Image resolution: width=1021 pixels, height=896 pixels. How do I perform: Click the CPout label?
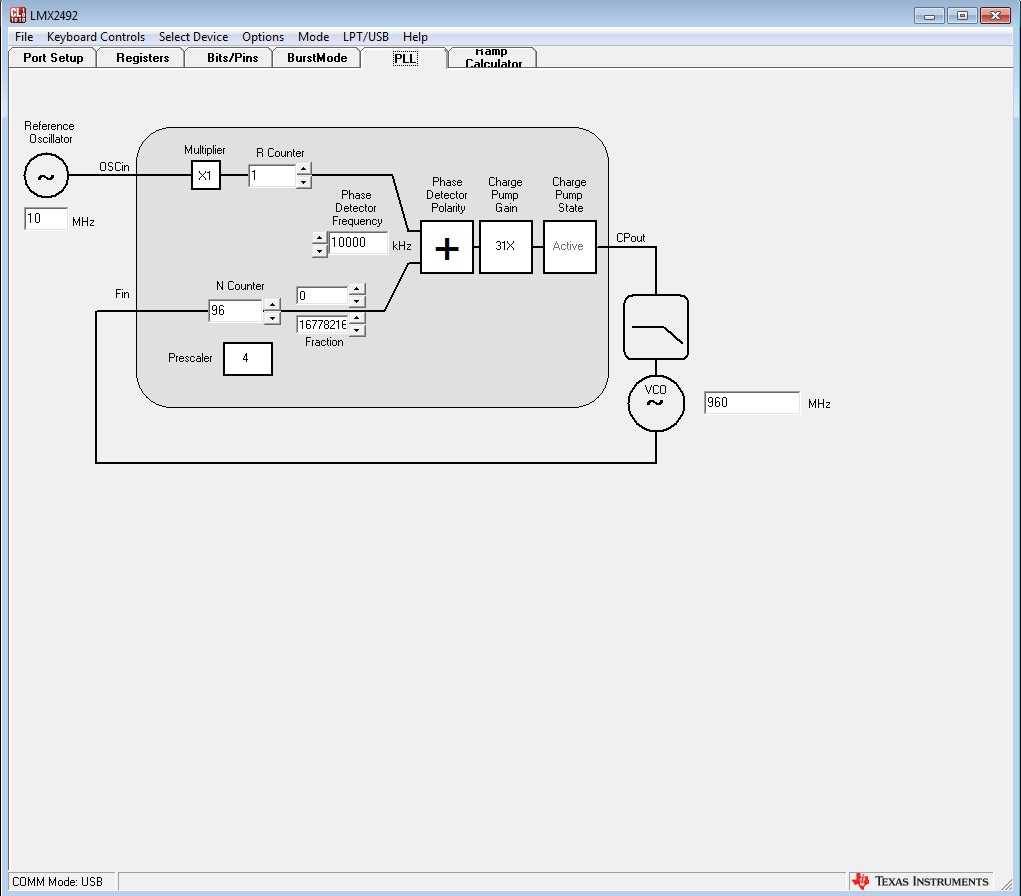pyautogui.click(x=630, y=238)
